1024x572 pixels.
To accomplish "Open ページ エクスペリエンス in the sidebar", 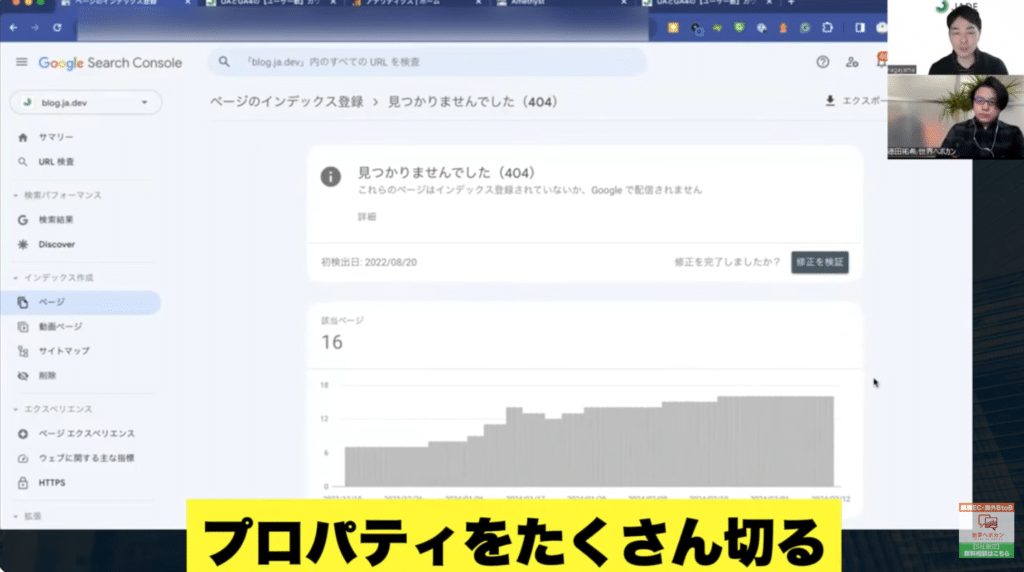I will [86, 434].
